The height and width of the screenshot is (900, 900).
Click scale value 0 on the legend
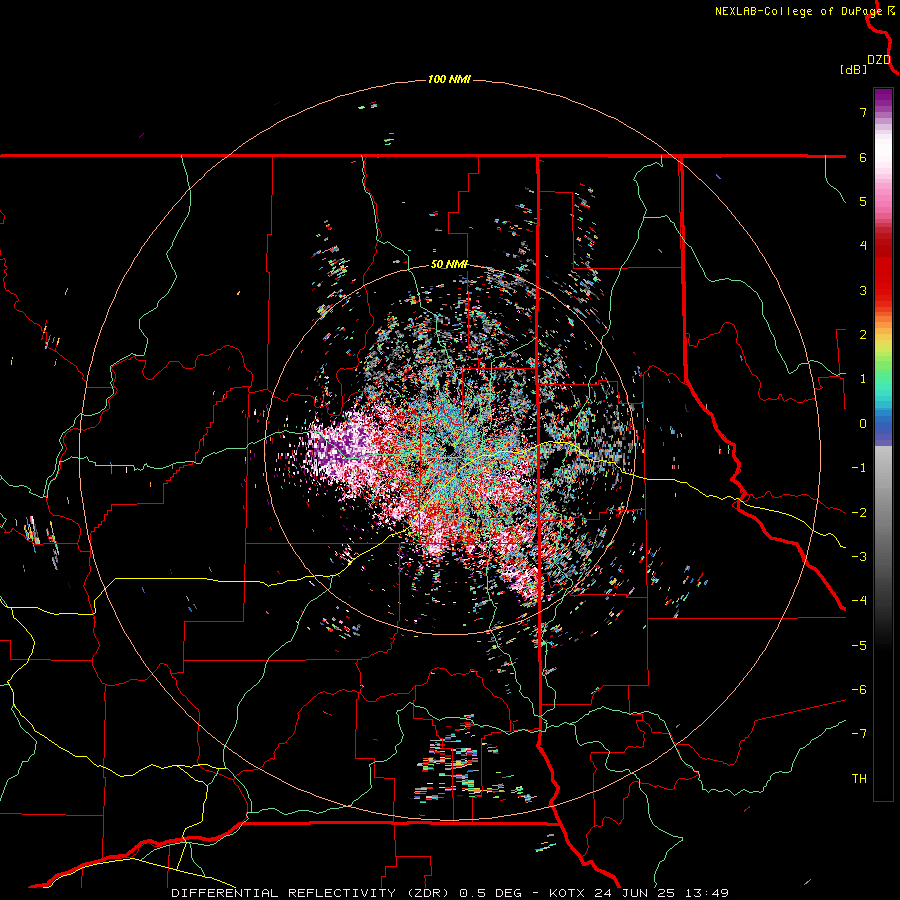pos(863,424)
